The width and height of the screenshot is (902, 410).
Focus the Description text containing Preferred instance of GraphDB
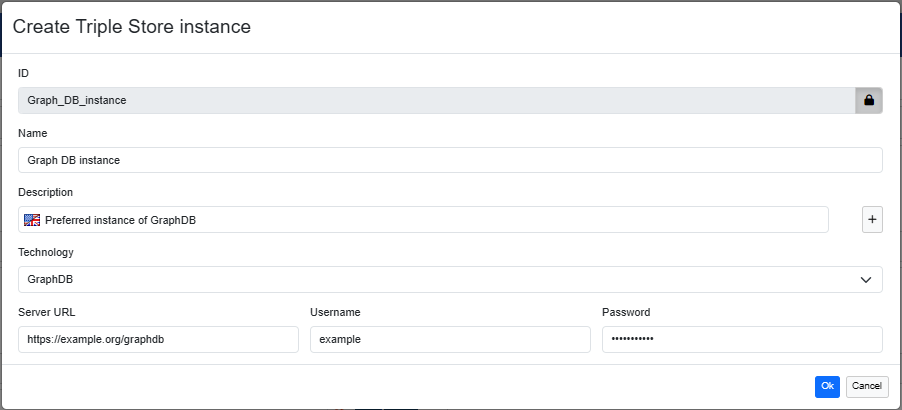pos(430,220)
